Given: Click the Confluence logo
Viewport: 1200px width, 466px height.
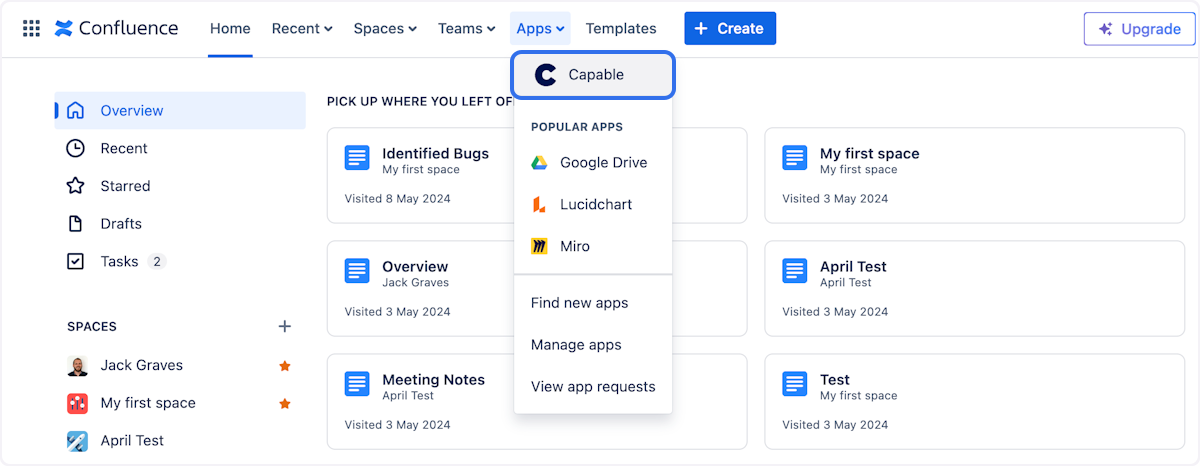Looking at the screenshot, I should (x=116, y=28).
